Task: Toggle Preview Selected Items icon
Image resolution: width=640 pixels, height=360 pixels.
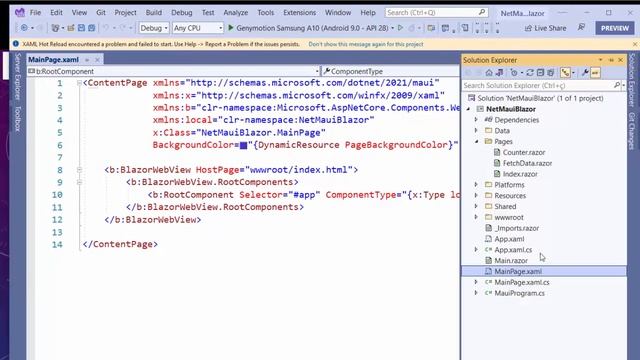Action: (x=595, y=73)
